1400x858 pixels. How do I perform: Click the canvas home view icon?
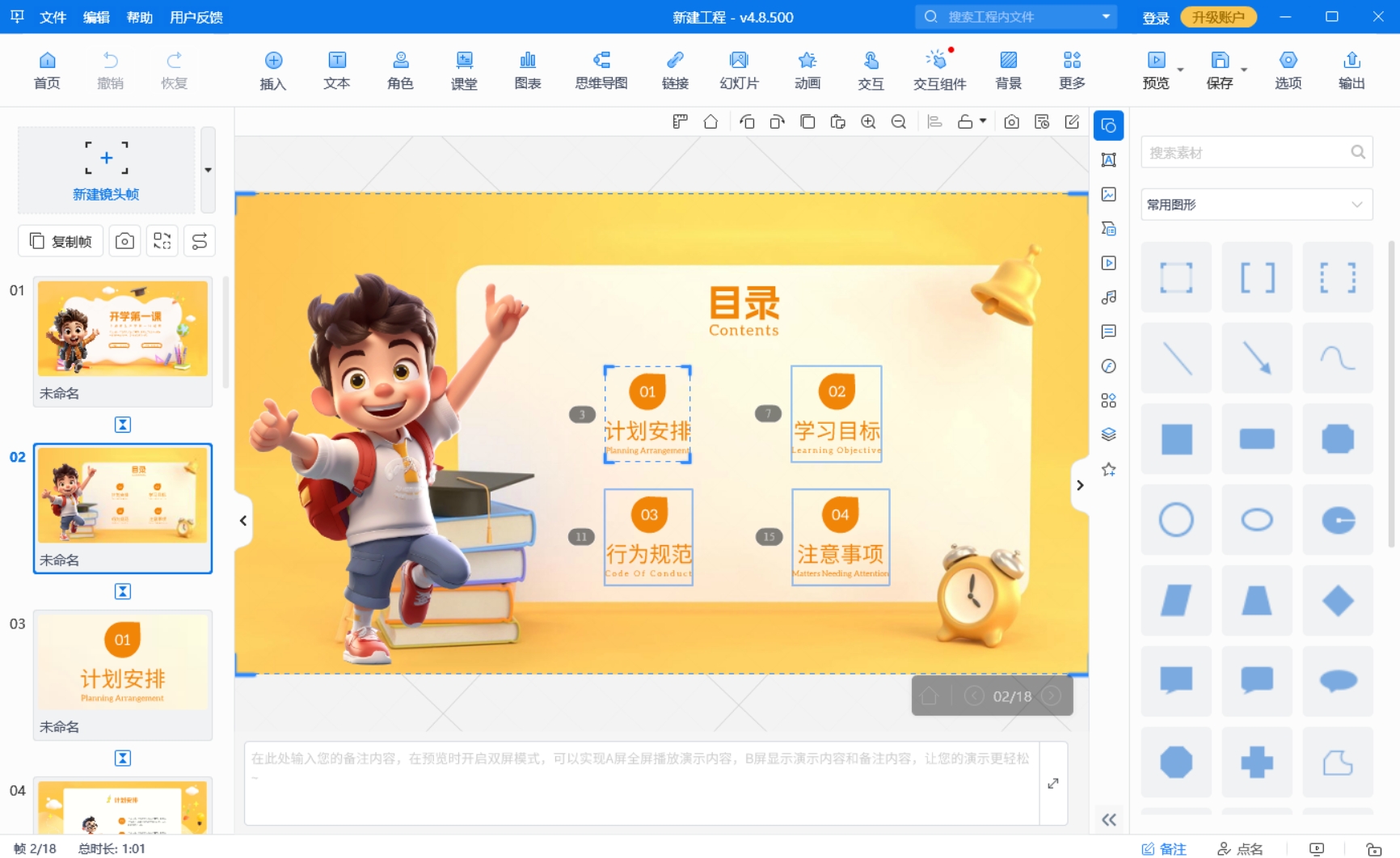click(x=711, y=122)
